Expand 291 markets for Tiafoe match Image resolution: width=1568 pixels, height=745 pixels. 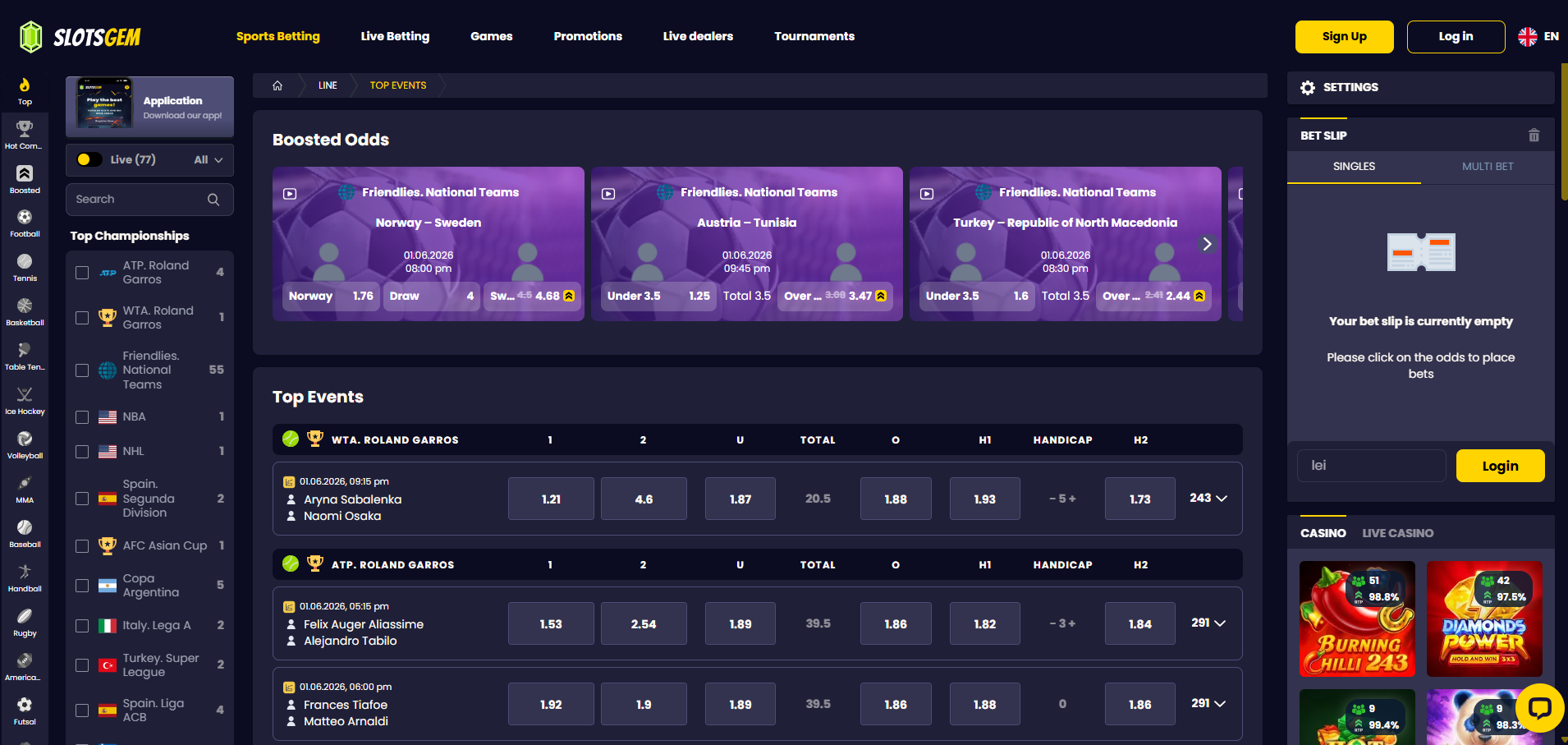coord(1208,704)
